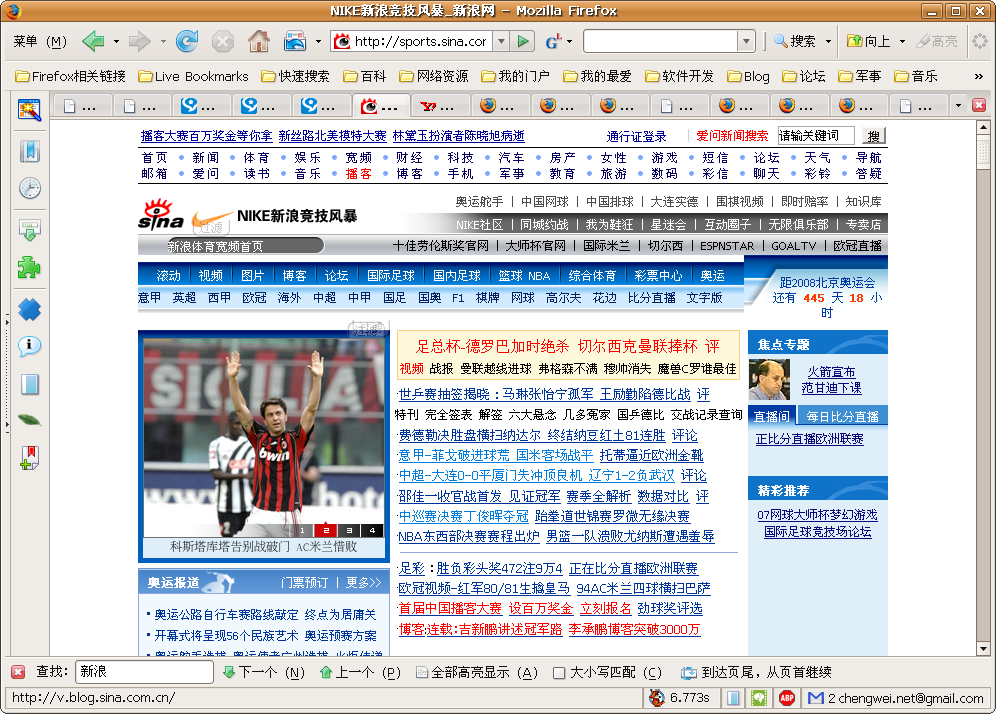The image size is (996, 714).
Task: Close the current tab with the red X
Action: (x=979, y=105)
